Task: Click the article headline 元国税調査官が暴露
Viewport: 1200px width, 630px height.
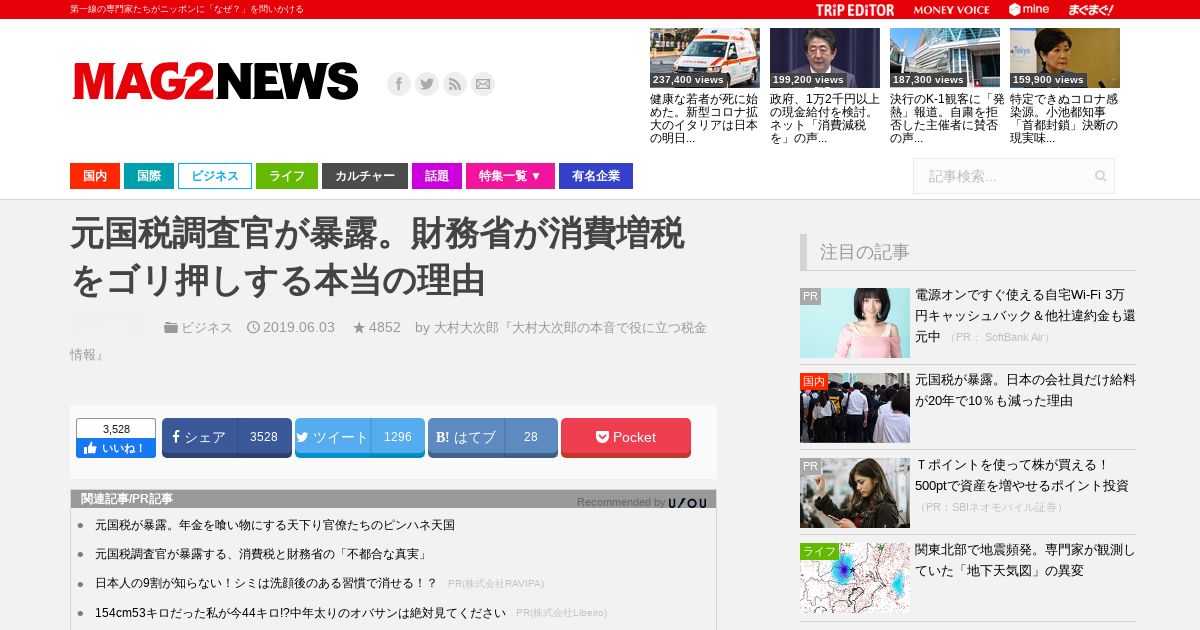Action: coord(377,257)
